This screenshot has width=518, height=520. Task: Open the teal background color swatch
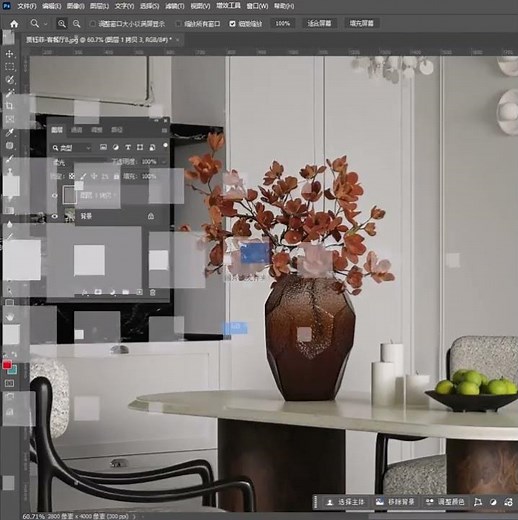[x=13, y=370]
